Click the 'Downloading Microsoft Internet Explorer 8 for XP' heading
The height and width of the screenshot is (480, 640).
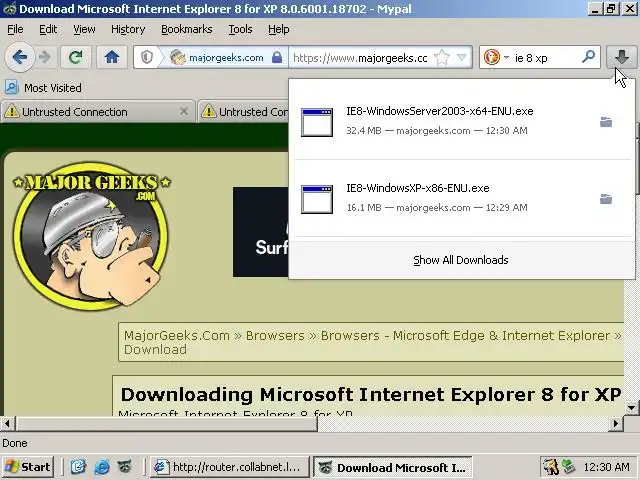coord(371,395)
